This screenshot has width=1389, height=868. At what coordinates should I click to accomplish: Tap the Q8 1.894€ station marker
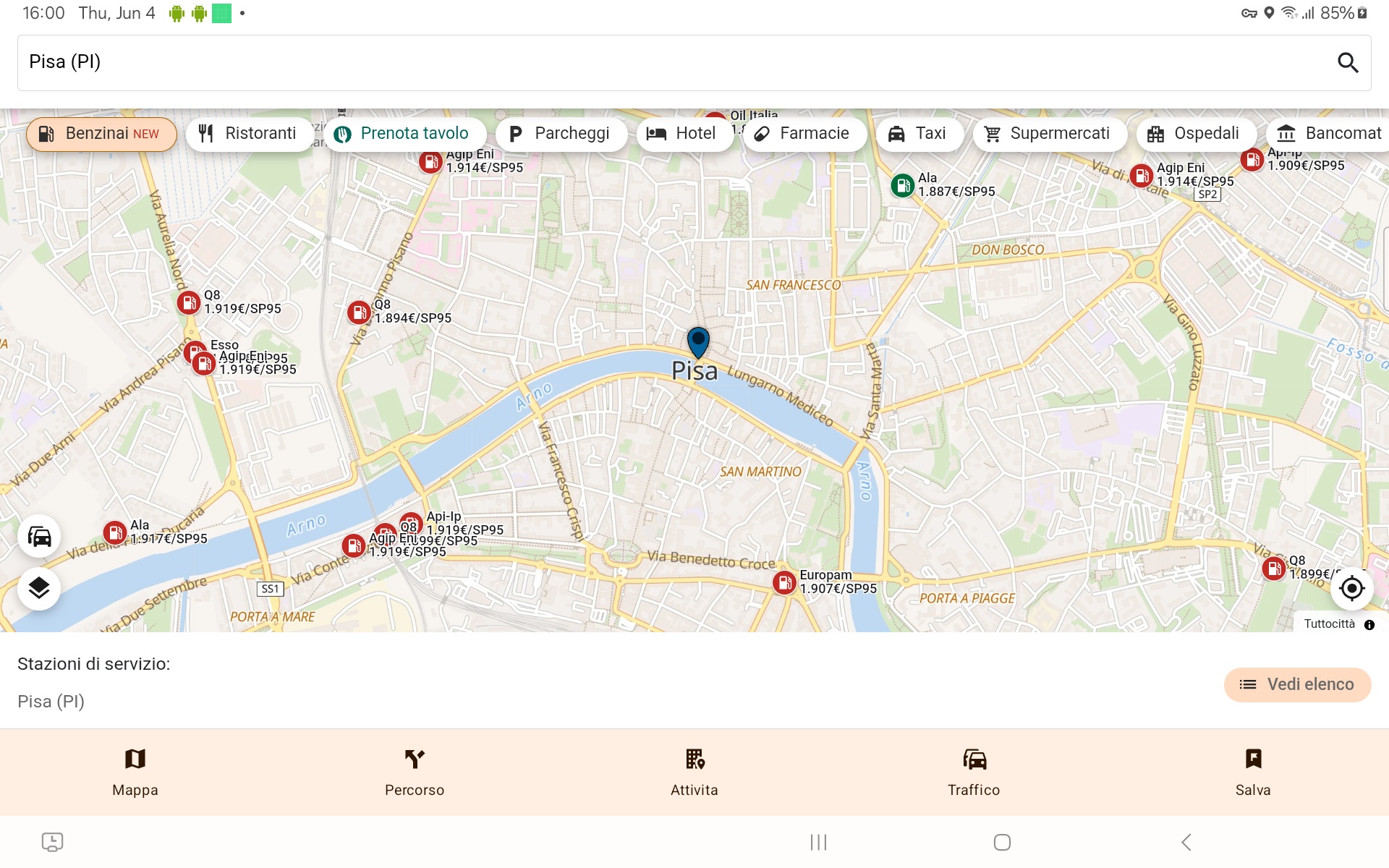click(x=359, y=312)
